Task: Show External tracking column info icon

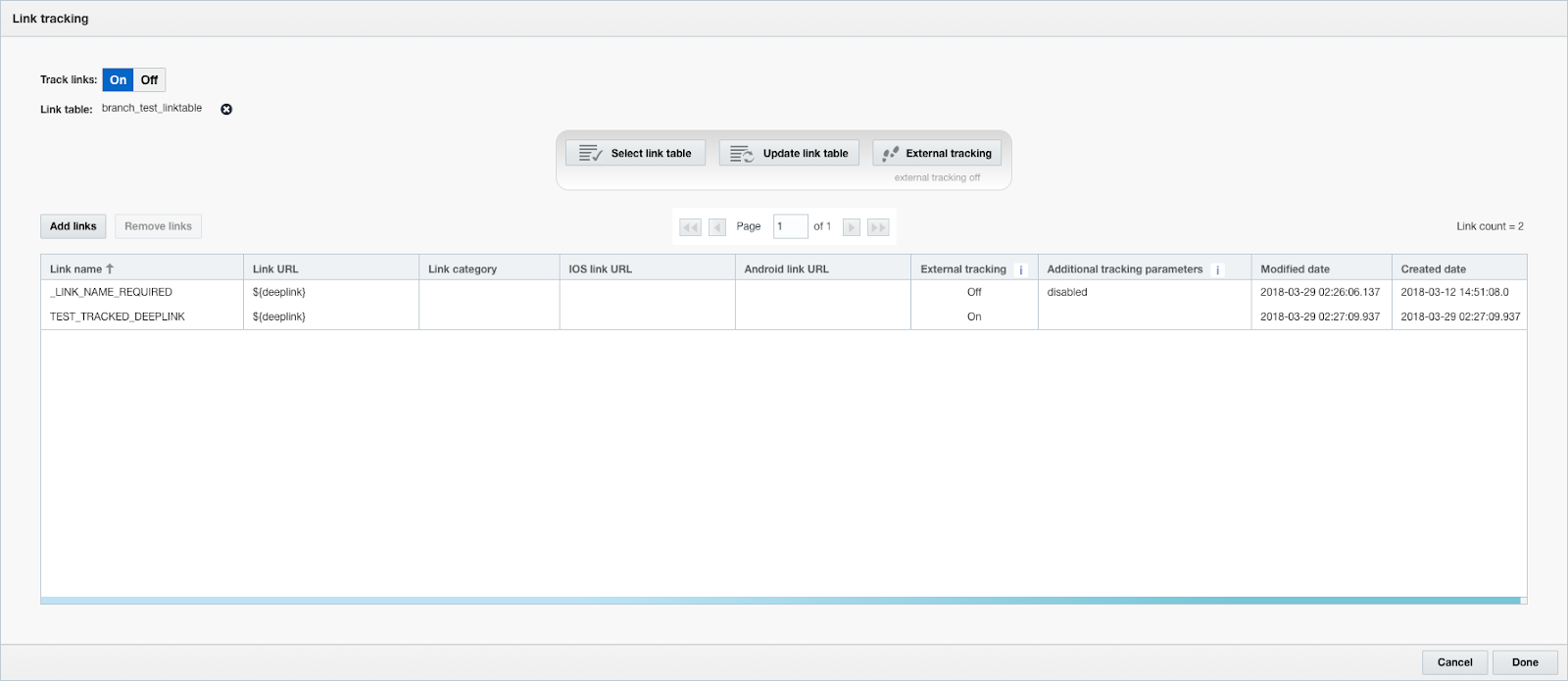Action: coord(1020,269)
